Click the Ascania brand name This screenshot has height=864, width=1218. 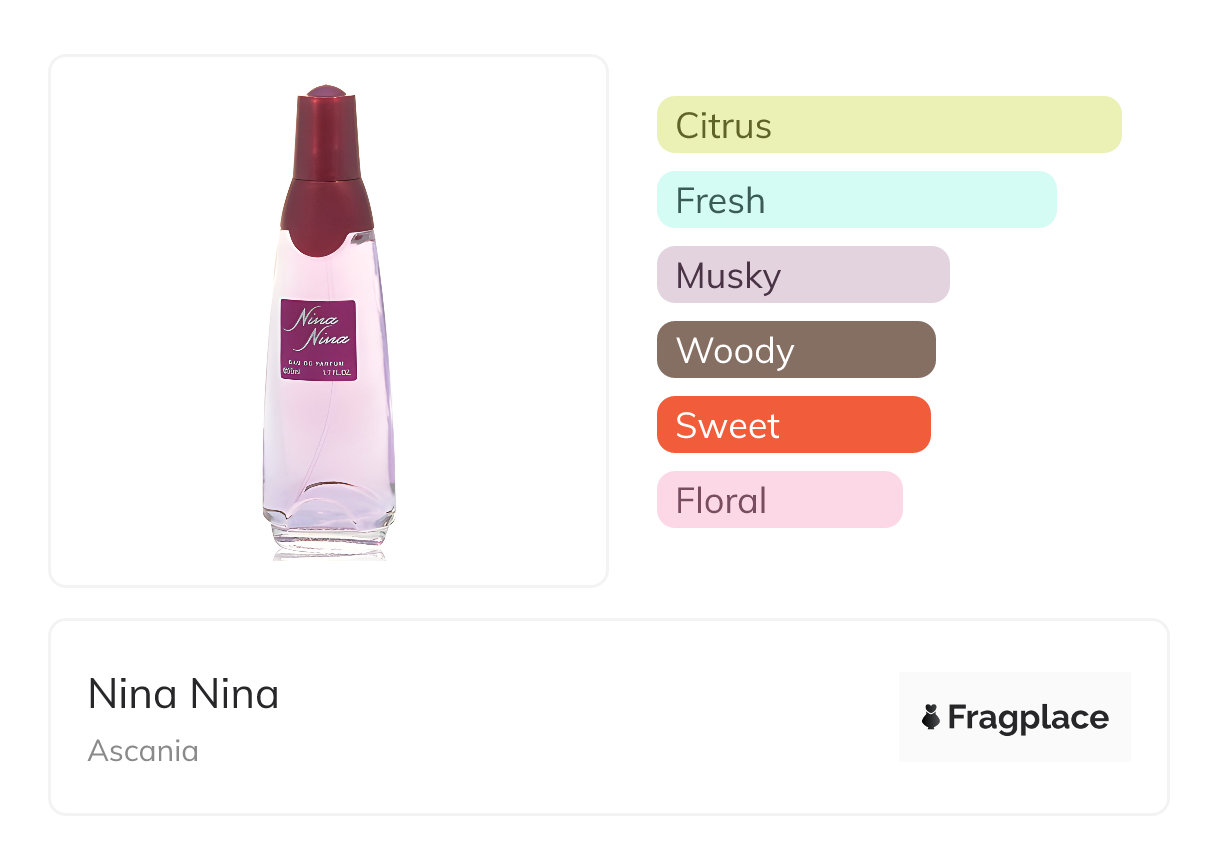[x=143, y=751]
